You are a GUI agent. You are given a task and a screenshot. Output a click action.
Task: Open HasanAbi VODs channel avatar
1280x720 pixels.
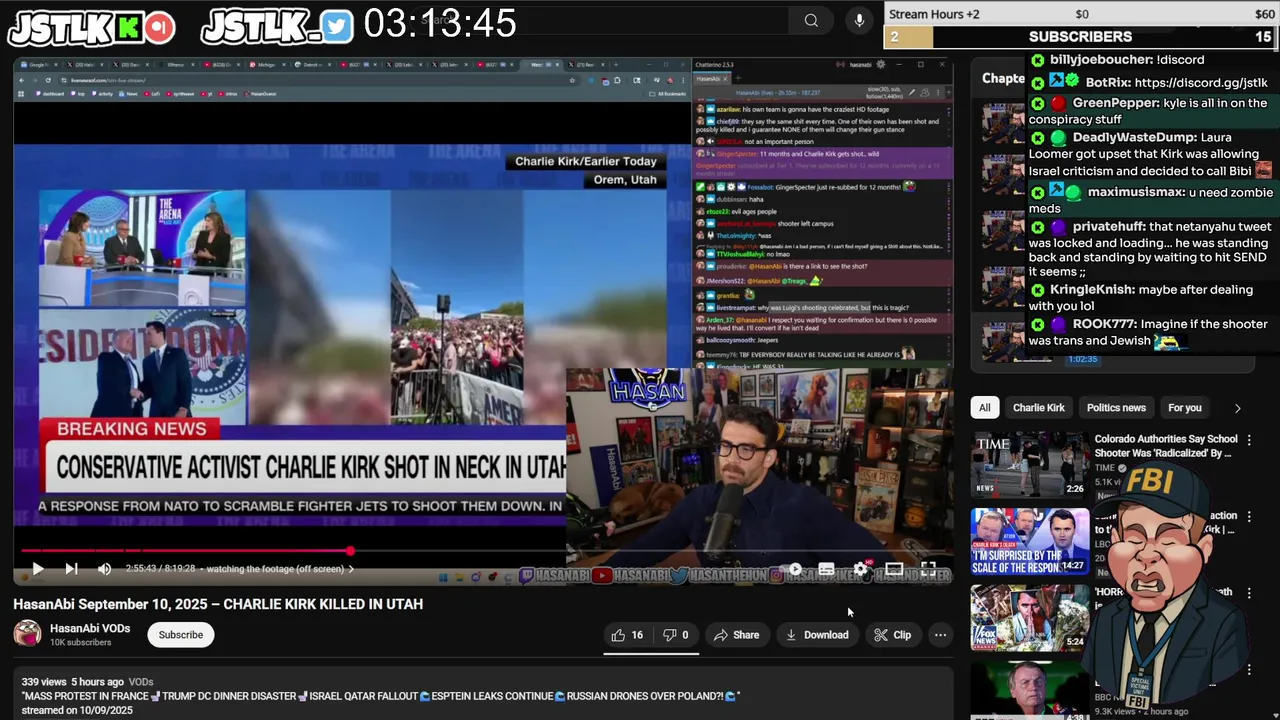coord(28,634)
